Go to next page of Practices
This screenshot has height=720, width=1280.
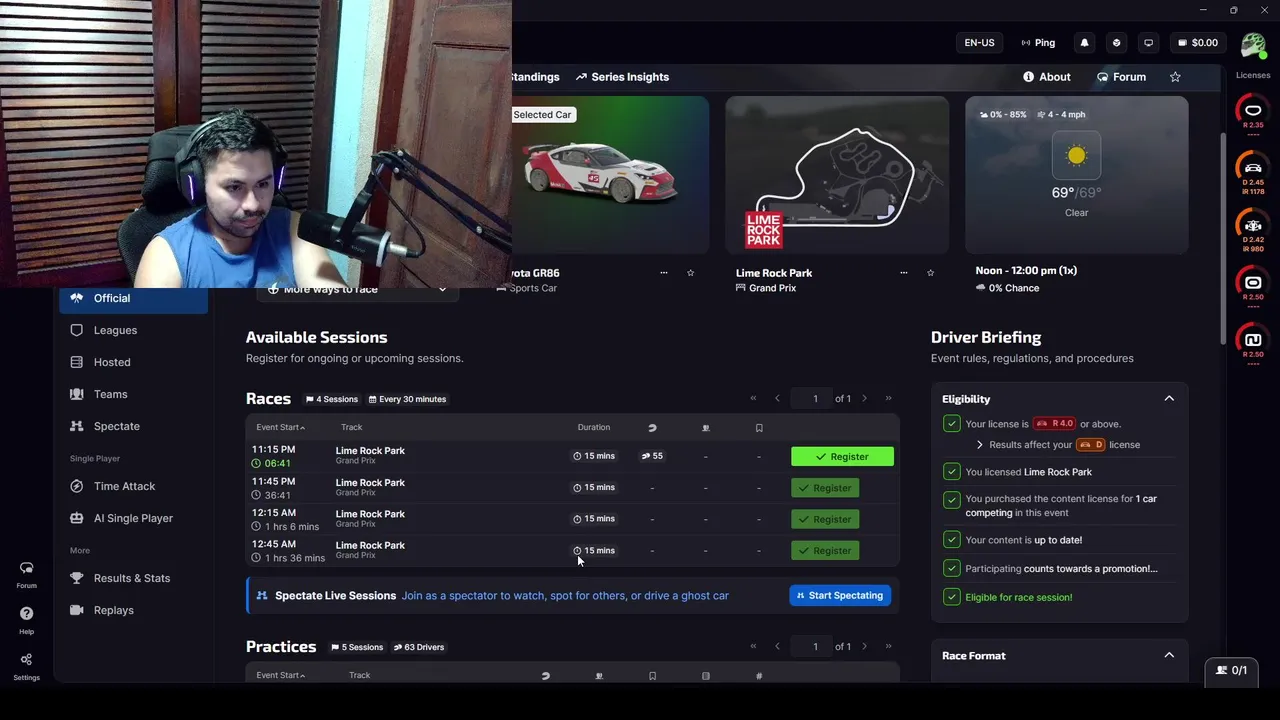864,647
